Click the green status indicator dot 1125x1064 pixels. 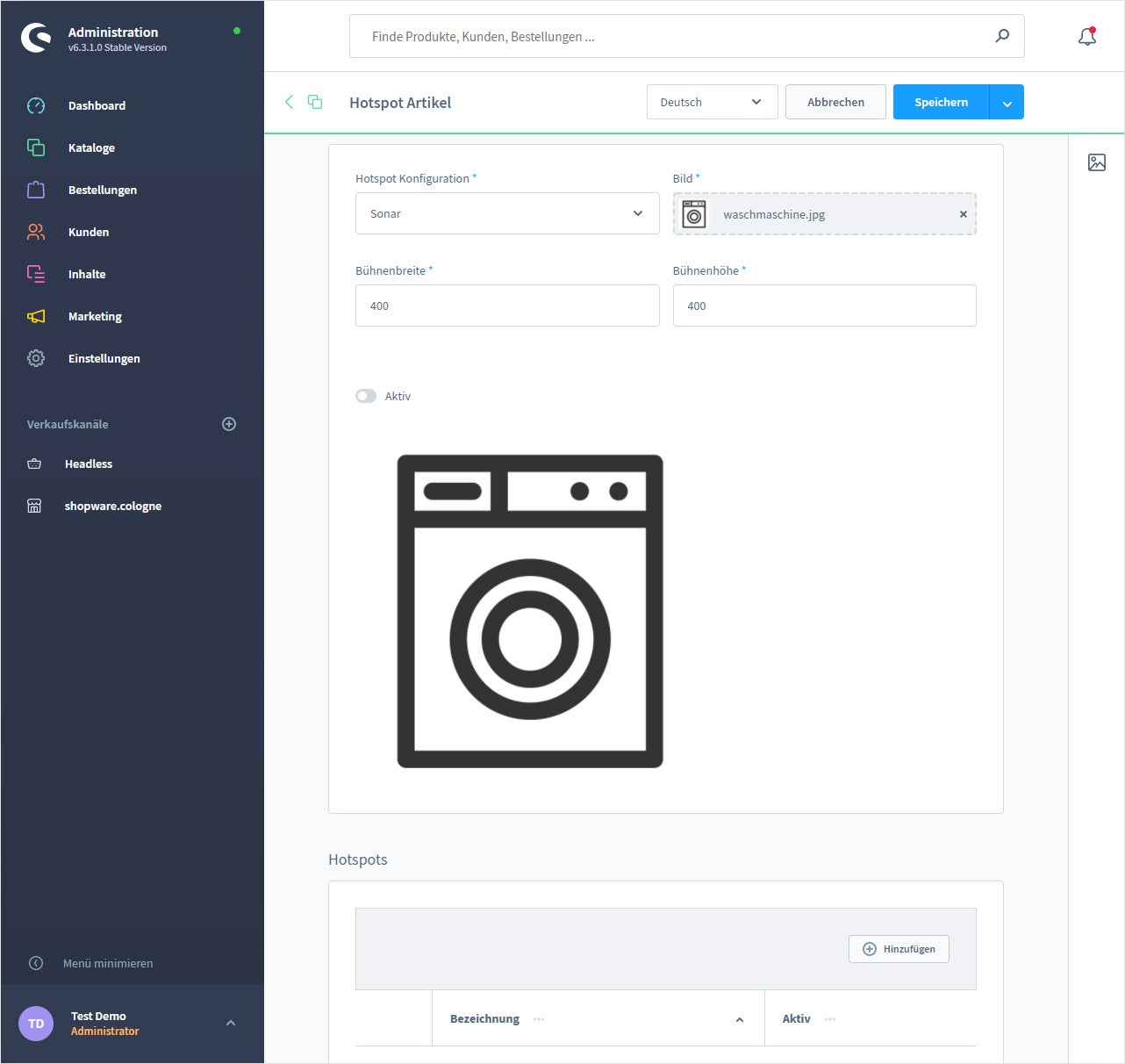(237, 31)
